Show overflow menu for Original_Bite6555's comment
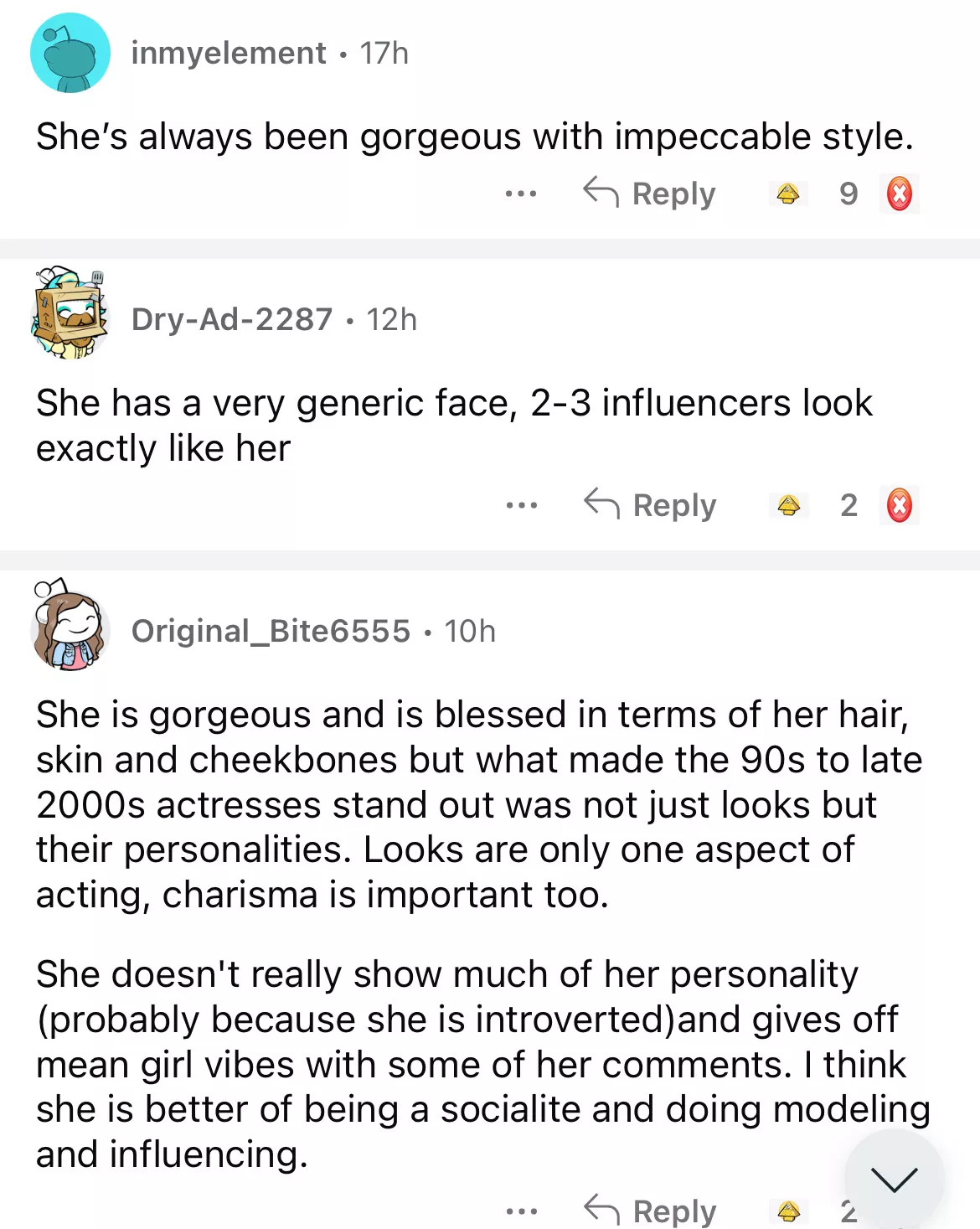The image size is (980, 1229). pyautogui.click(x=522, y=1211)
